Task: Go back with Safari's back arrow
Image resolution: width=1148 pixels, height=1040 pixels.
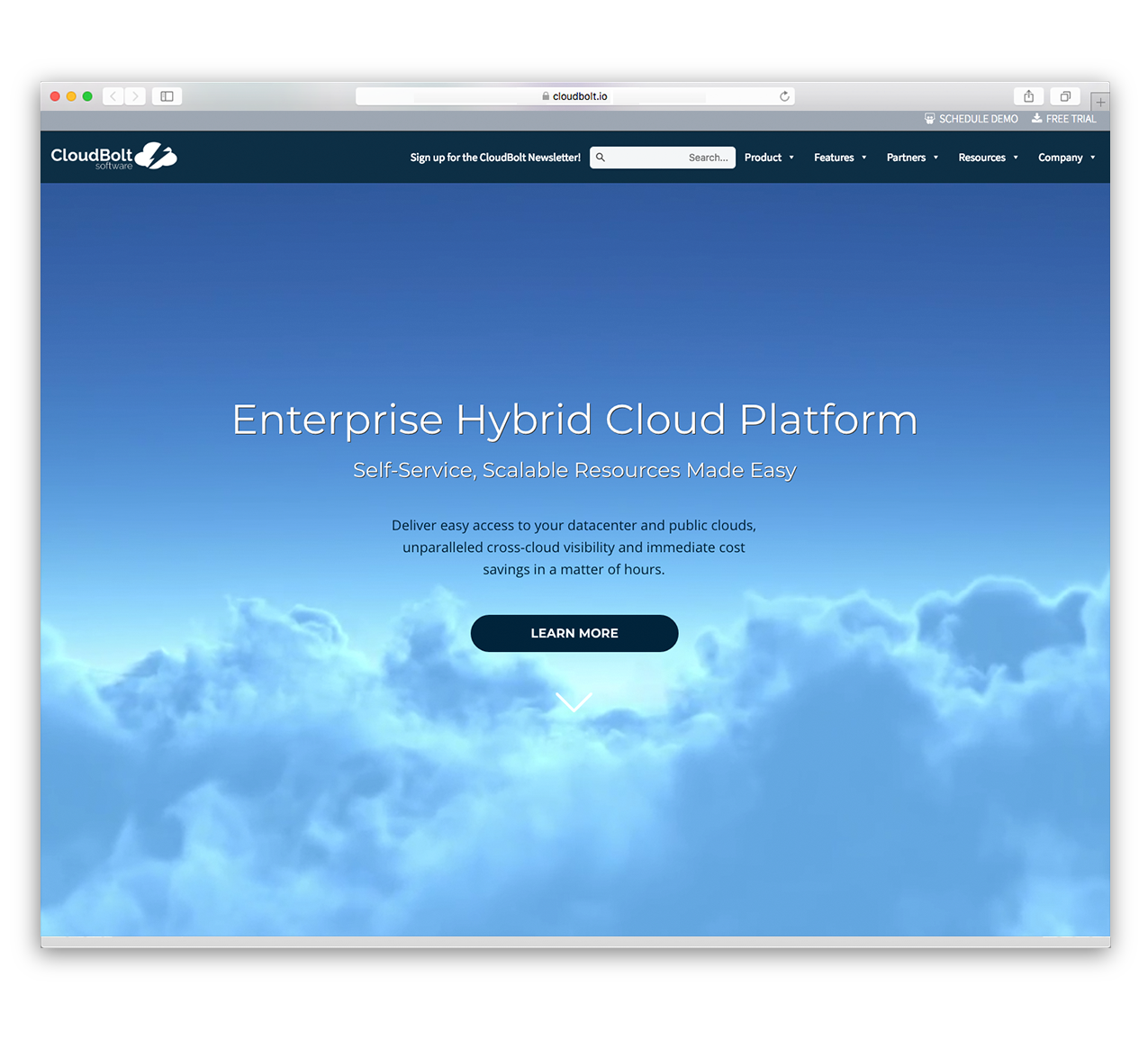Action: [113, 96]
